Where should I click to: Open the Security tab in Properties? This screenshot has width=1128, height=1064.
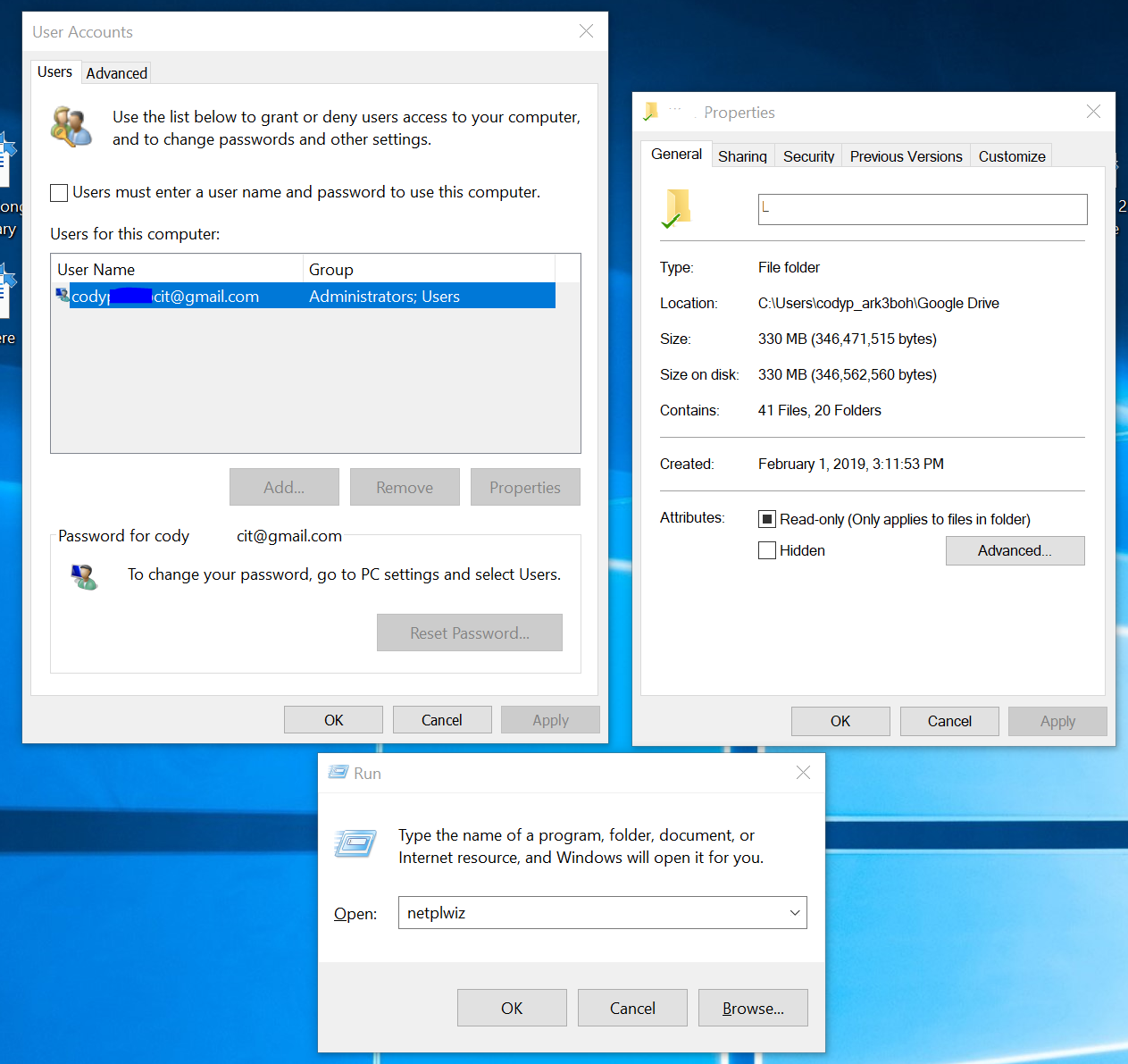coord(807,155)
